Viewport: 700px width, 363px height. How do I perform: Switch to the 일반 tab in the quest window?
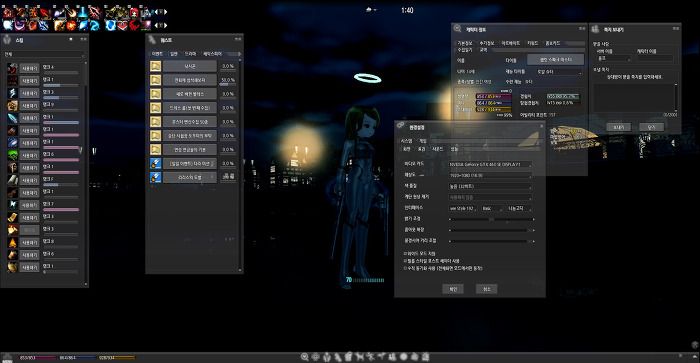[174, 54]
